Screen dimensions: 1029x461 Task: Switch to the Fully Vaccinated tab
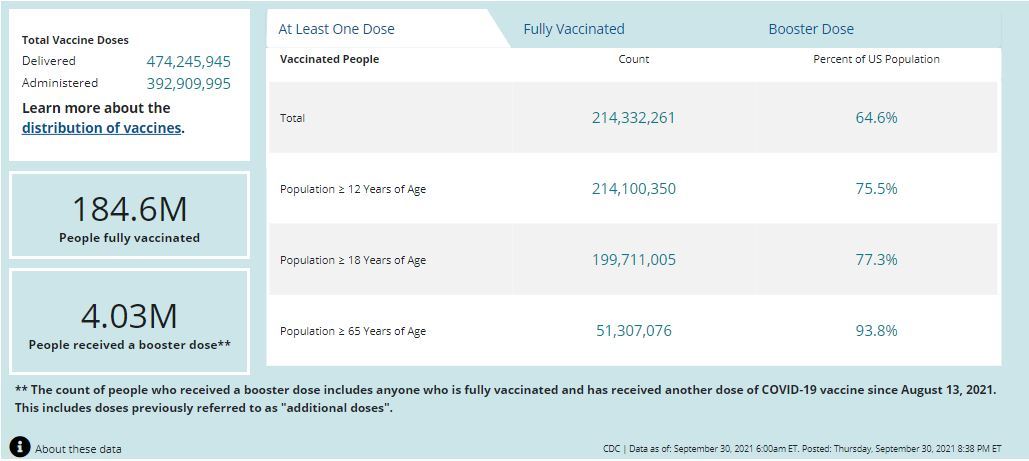point(573,29)
